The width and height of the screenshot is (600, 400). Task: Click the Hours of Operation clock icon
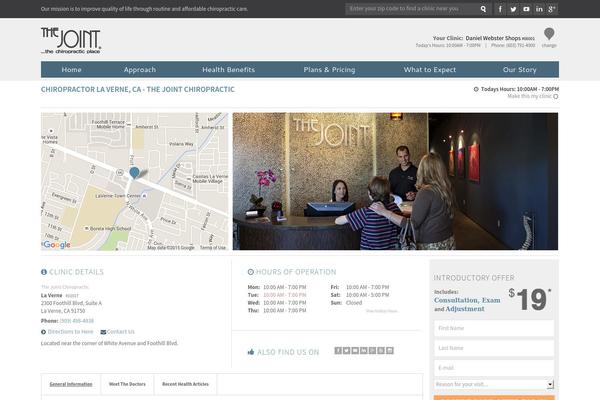tap(251, 272)
